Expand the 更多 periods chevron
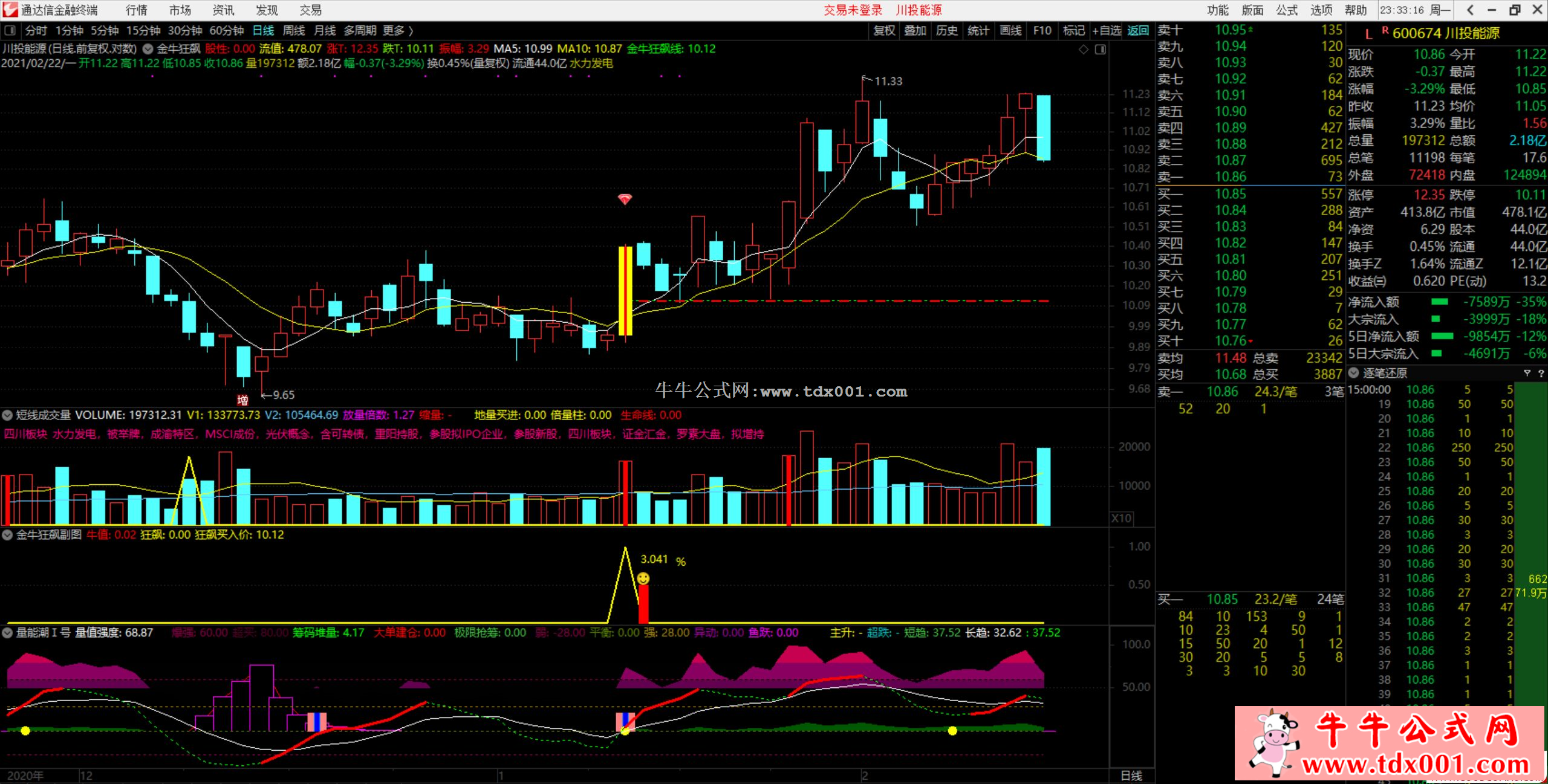Viewport: 1548px width, 784px height. tap(411, 30)
